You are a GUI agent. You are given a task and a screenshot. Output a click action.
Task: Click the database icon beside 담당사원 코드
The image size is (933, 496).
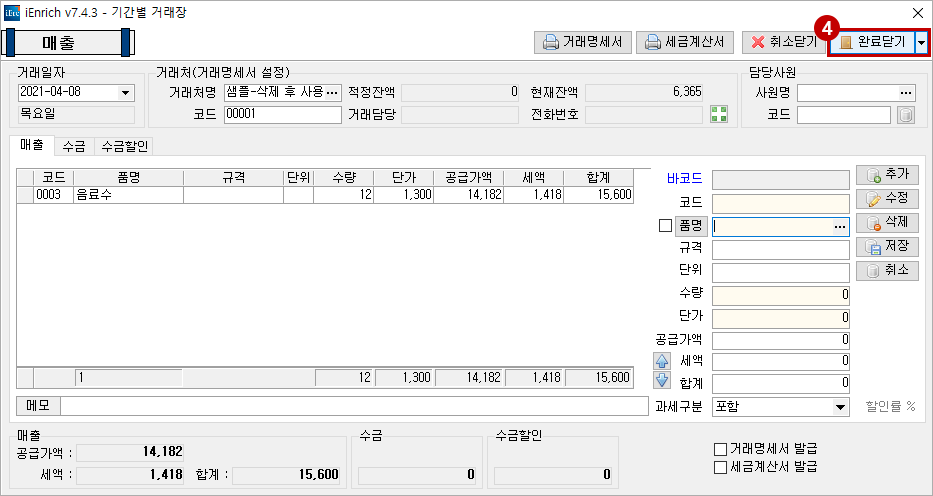(906, 114)
